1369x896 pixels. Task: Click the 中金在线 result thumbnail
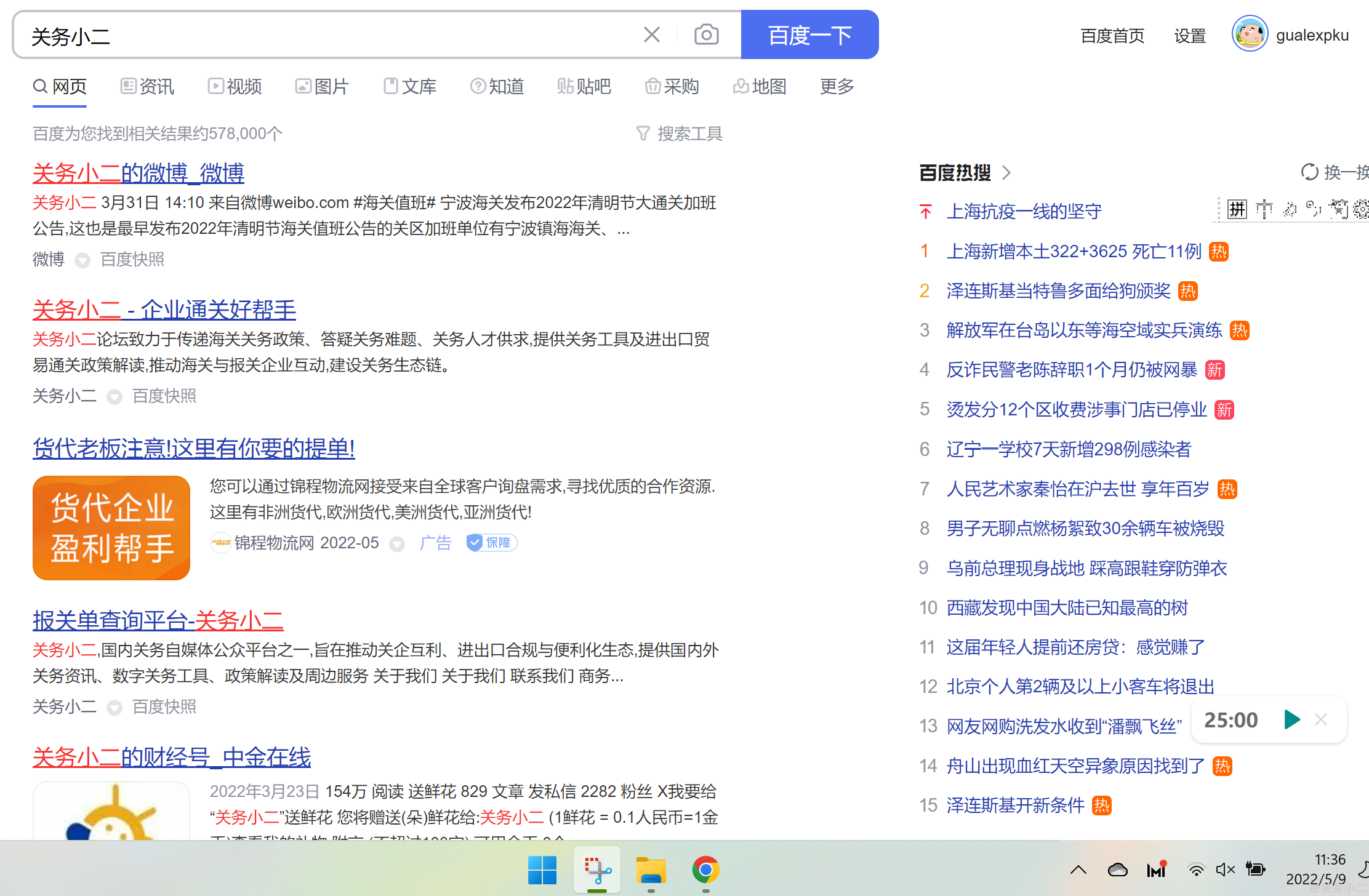tap(111, 811)
